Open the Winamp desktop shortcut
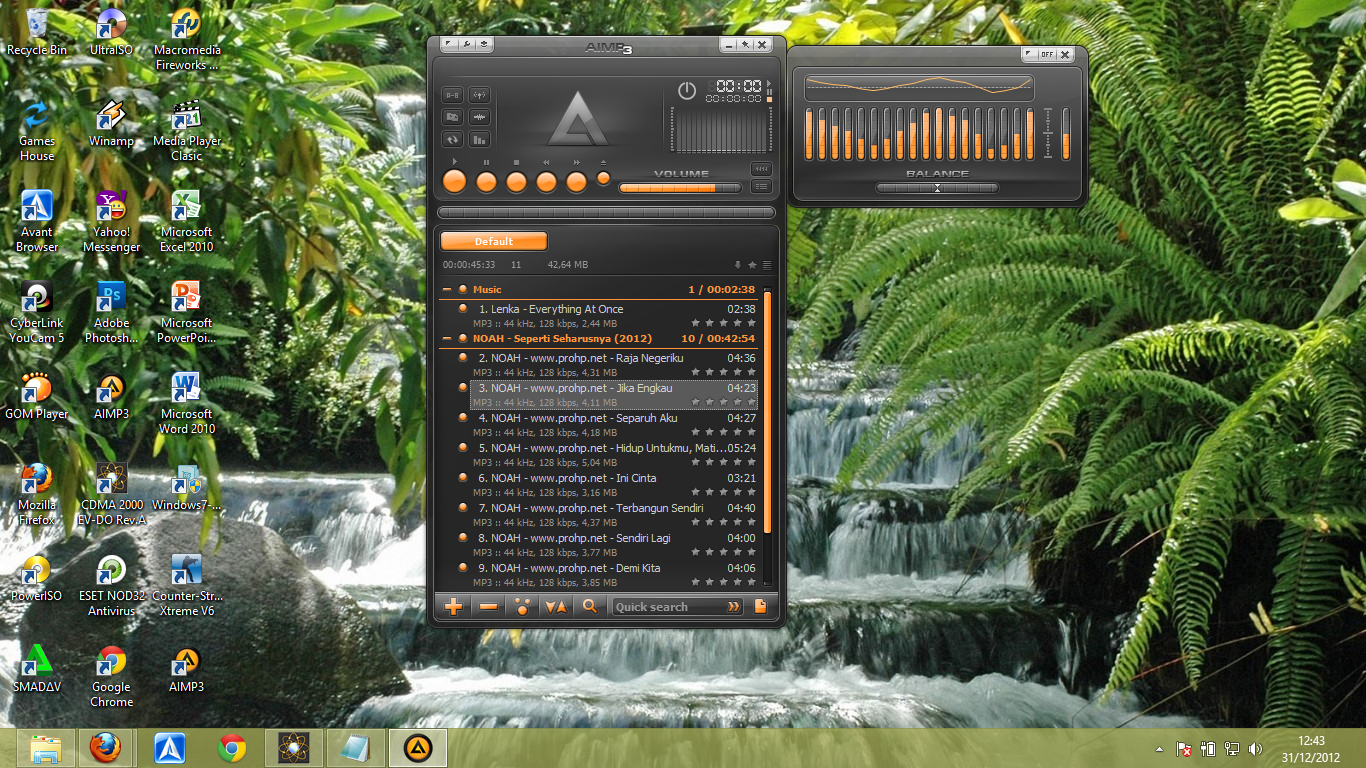The width and height of the screenshot is (1366, 768). click(111, 126)
